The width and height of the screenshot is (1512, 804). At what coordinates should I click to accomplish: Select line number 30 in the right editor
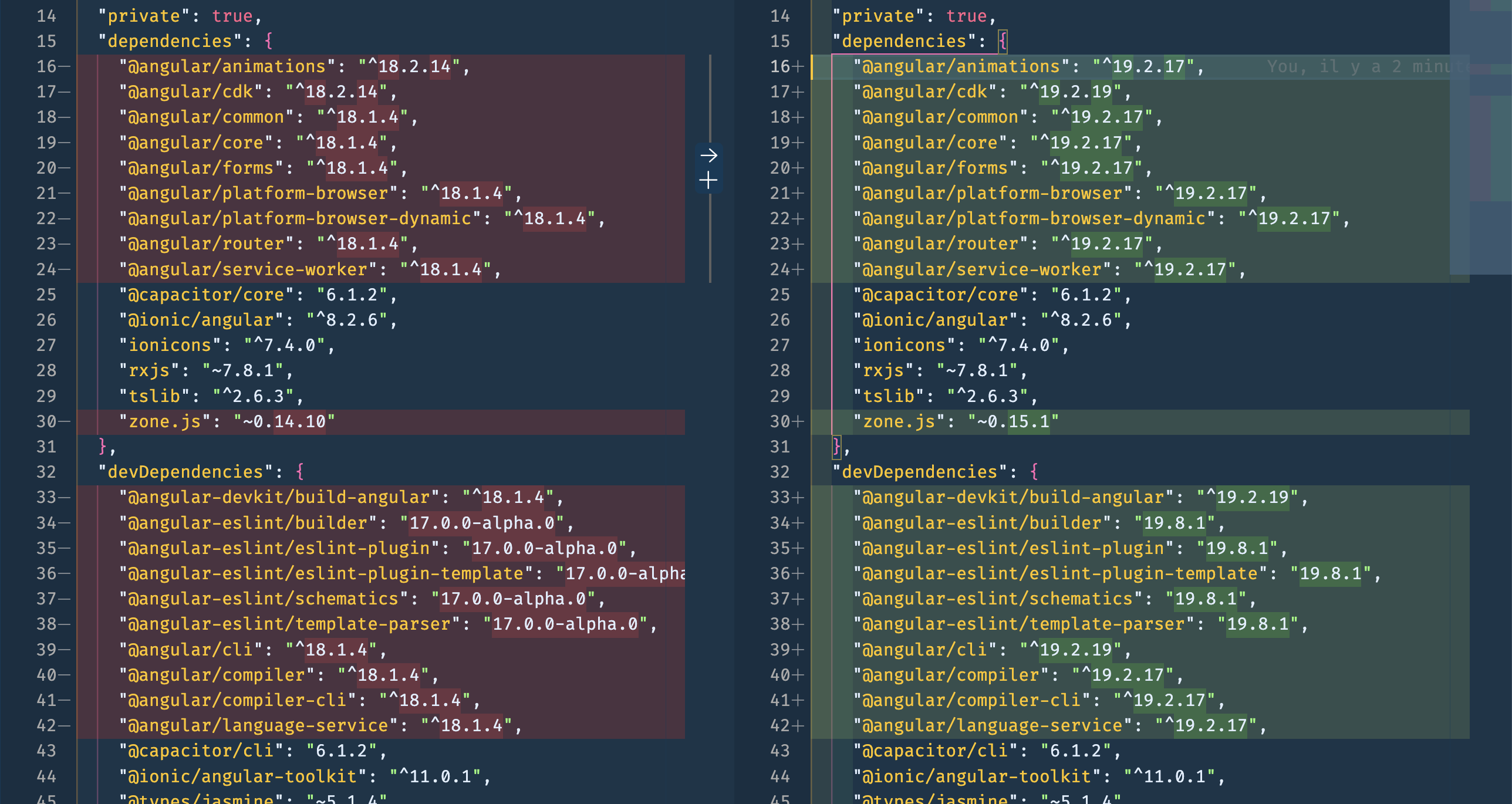coord(780,421)
